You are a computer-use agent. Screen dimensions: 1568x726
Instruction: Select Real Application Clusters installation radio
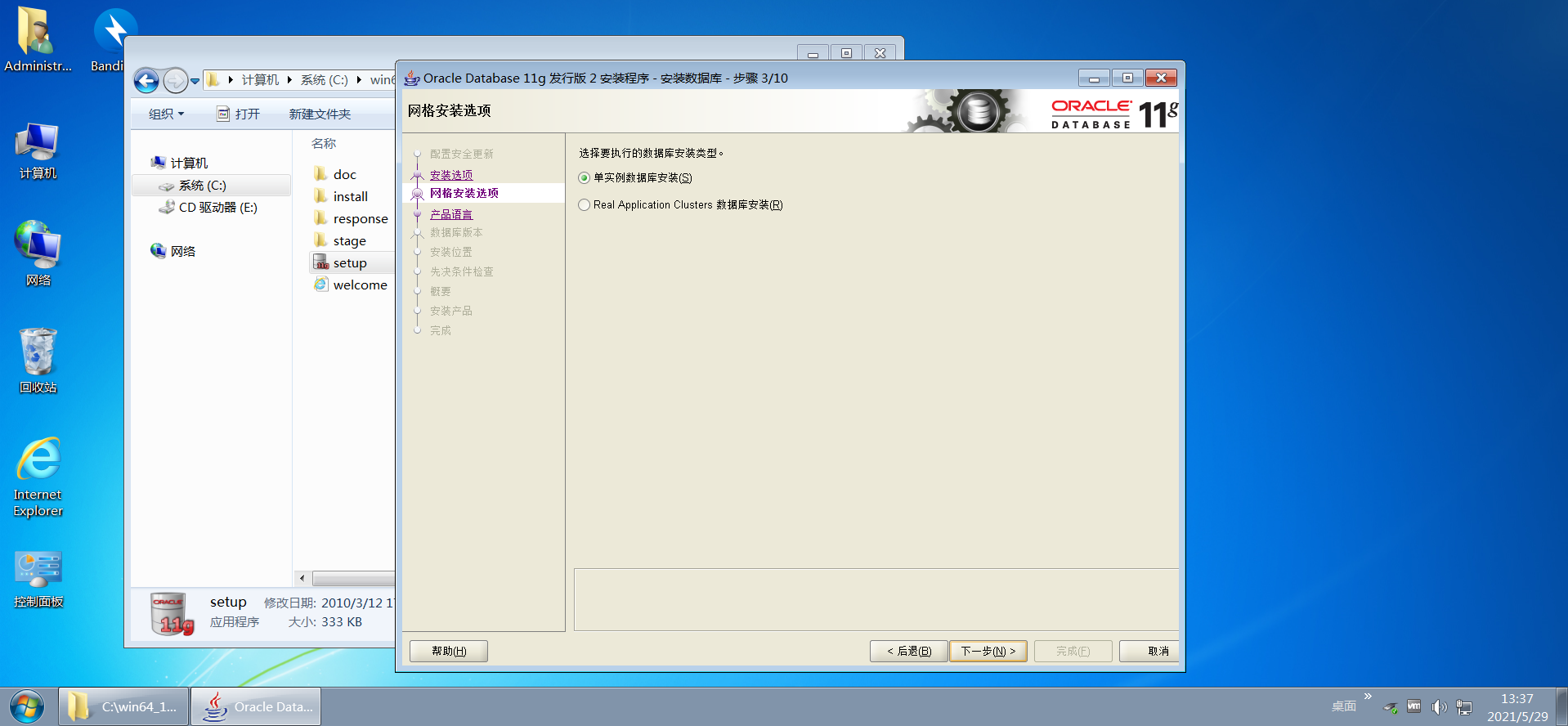tap(584, 205)
